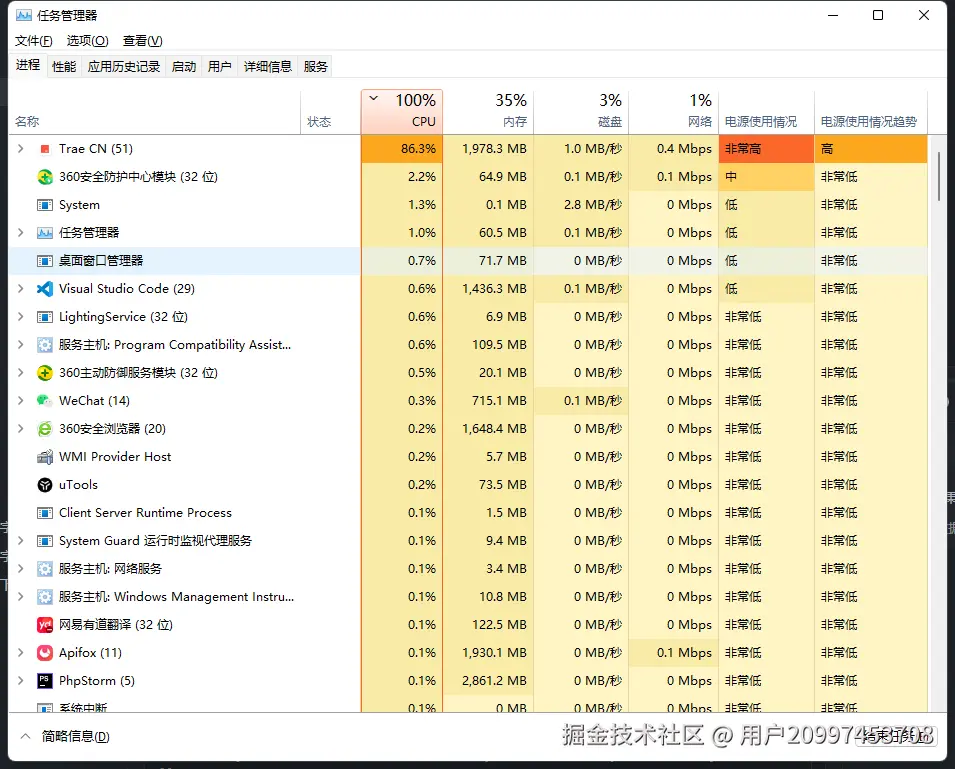Switch to the 性能 tab

(63, 66)
